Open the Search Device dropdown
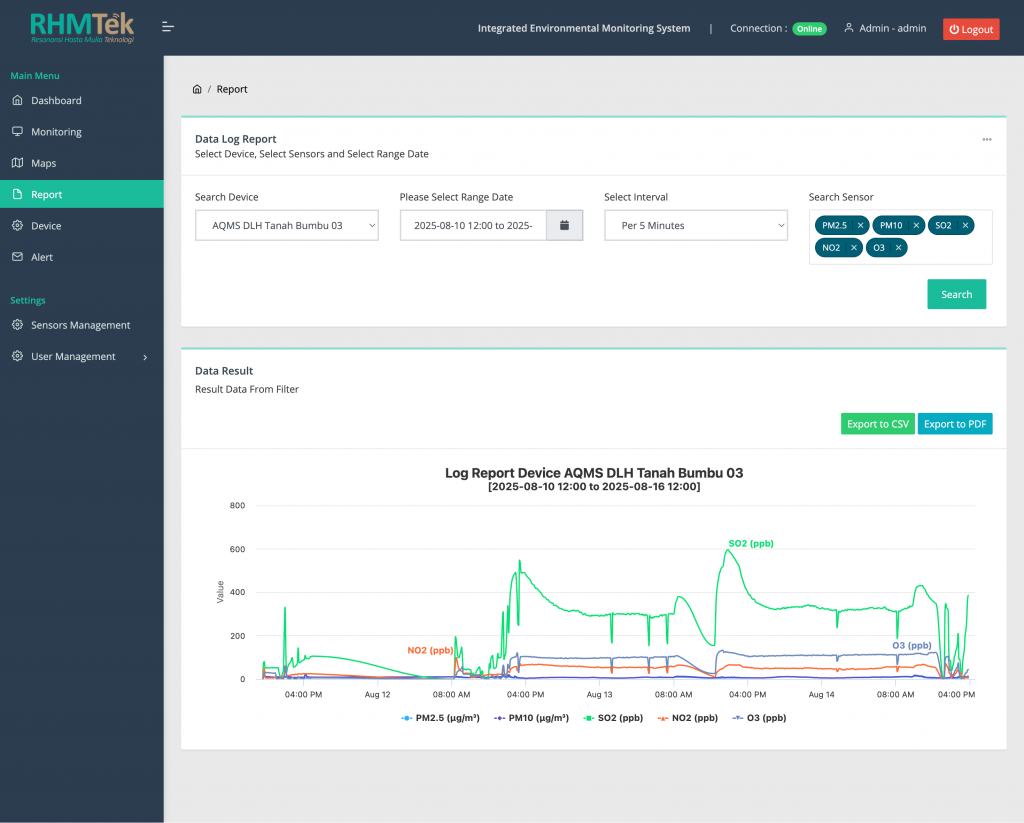The image size is (1024, 823). (x=286, y=226)
